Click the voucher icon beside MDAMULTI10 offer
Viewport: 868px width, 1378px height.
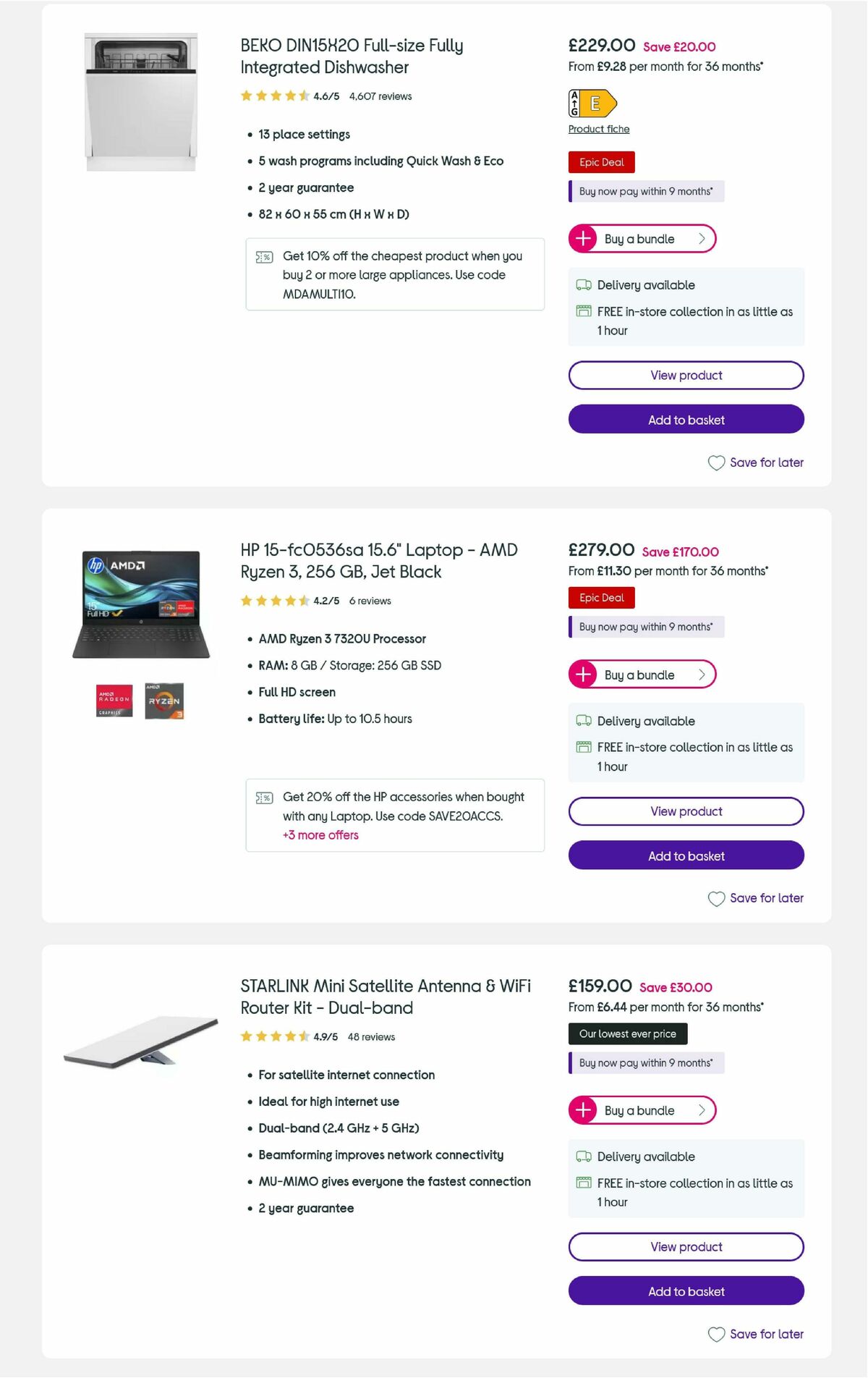pyautogui.click(x=264, y=257)
